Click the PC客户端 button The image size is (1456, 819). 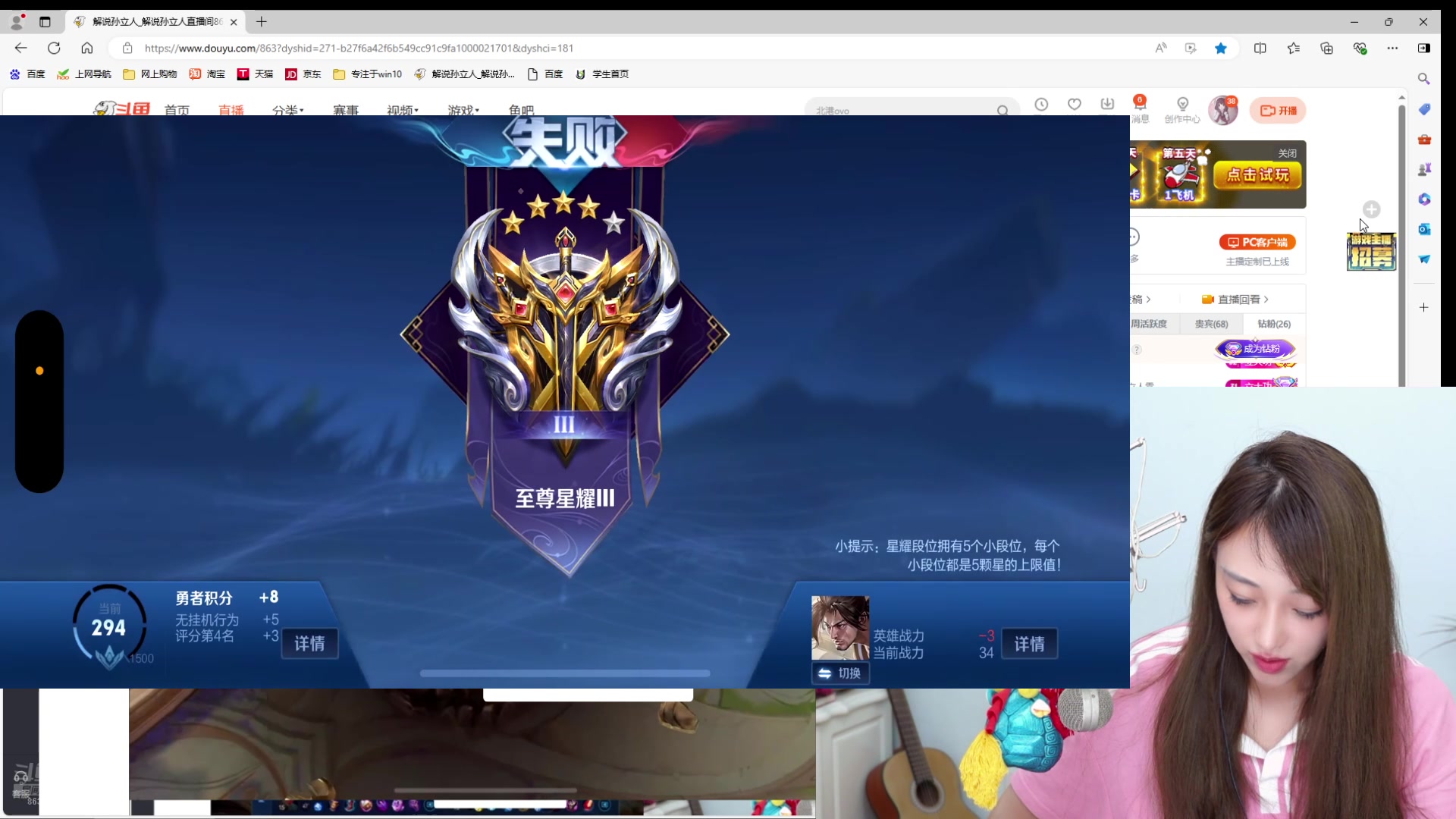1257,242
